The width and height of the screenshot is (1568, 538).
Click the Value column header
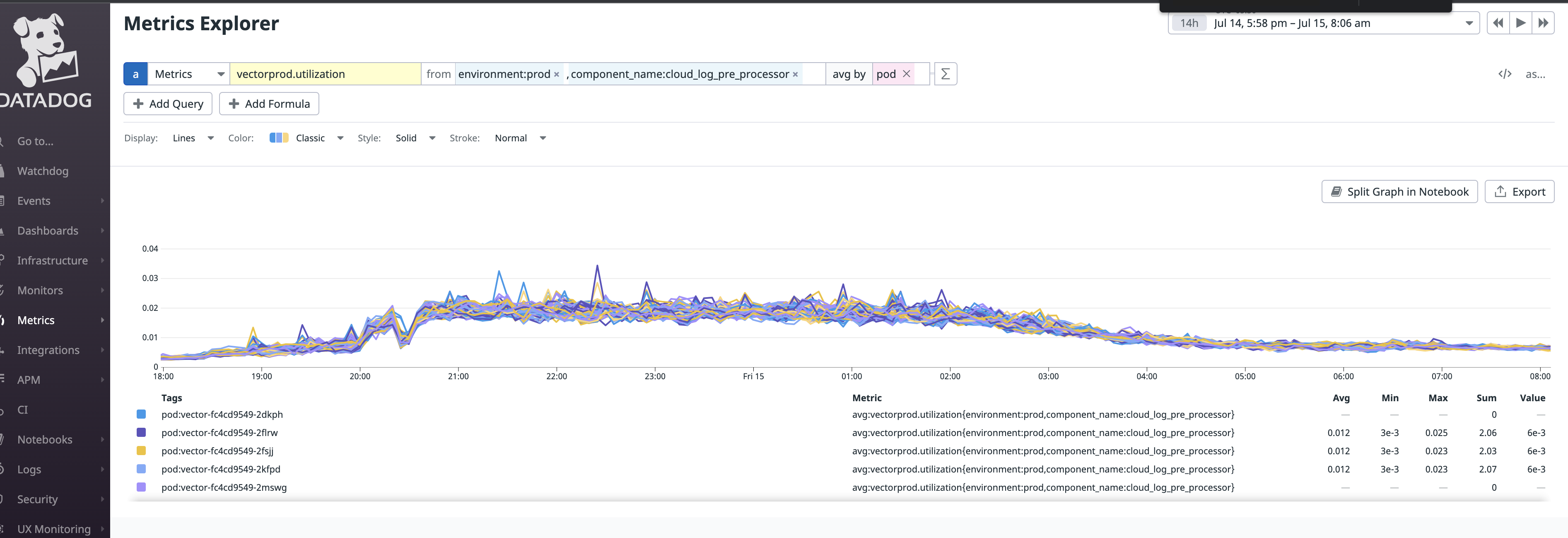pyautogui.click(x=1532, y=398)
